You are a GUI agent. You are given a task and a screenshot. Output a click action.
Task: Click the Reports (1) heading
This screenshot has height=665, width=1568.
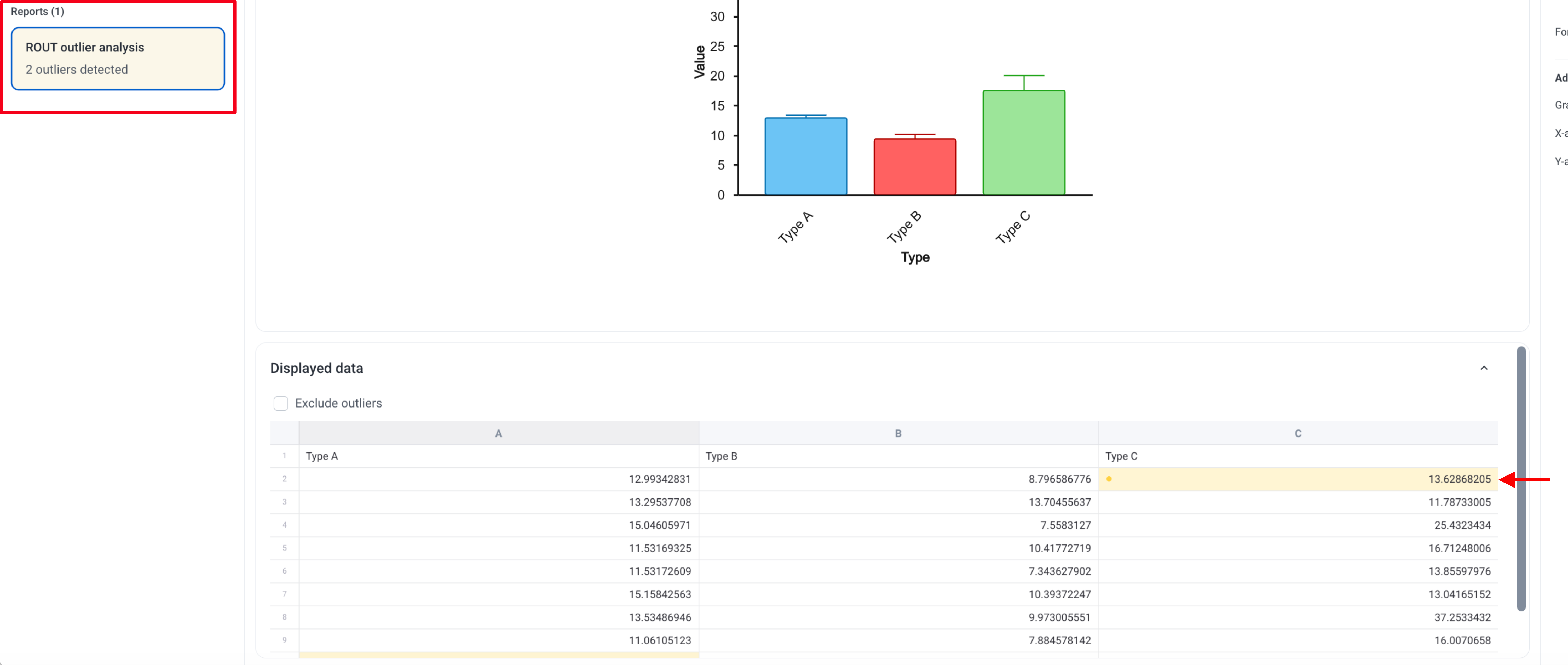point(37,12)
